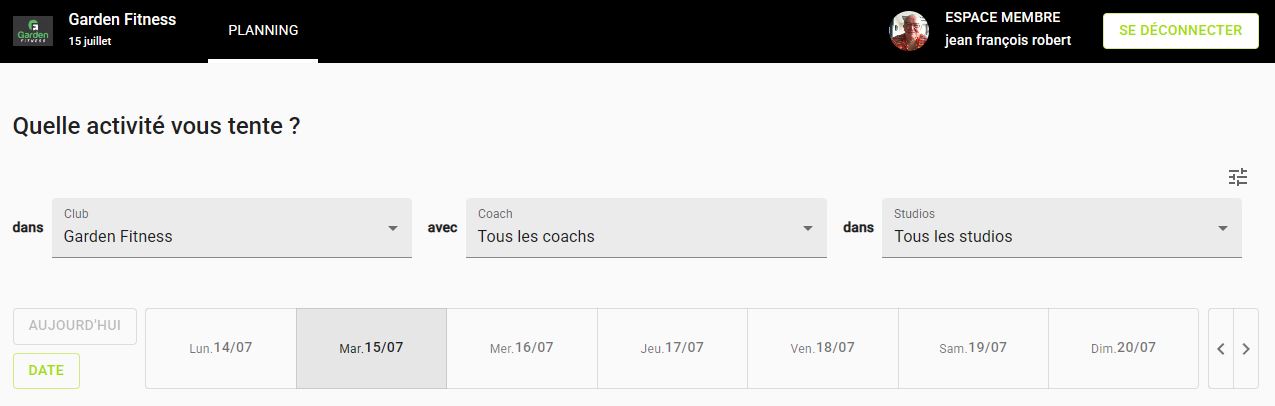This screenshot has width=1275, height=406.
Task: Select Thursday 17/07 day
Action: tap(672, 348)
